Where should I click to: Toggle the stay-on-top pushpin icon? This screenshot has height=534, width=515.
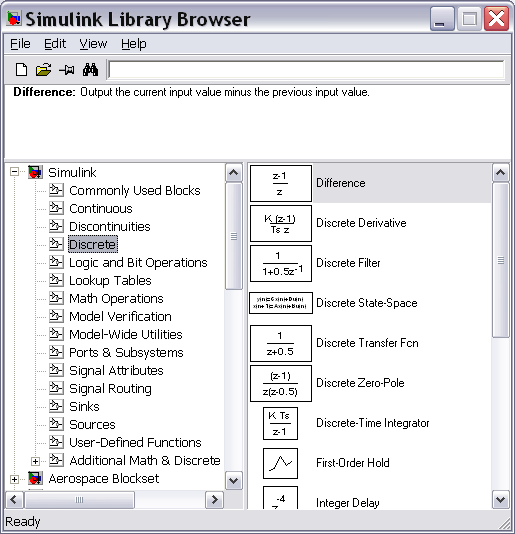tap(66, 70)
